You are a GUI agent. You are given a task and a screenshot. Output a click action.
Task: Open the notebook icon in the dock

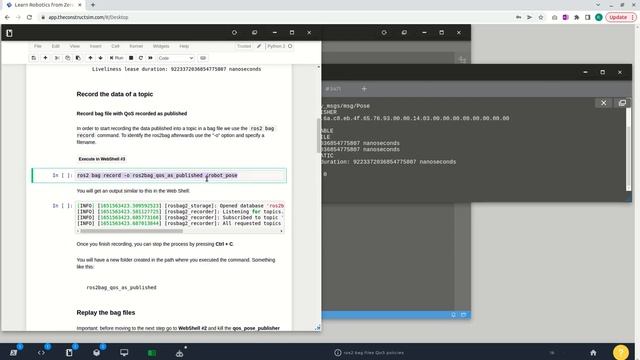click(69, 353)
